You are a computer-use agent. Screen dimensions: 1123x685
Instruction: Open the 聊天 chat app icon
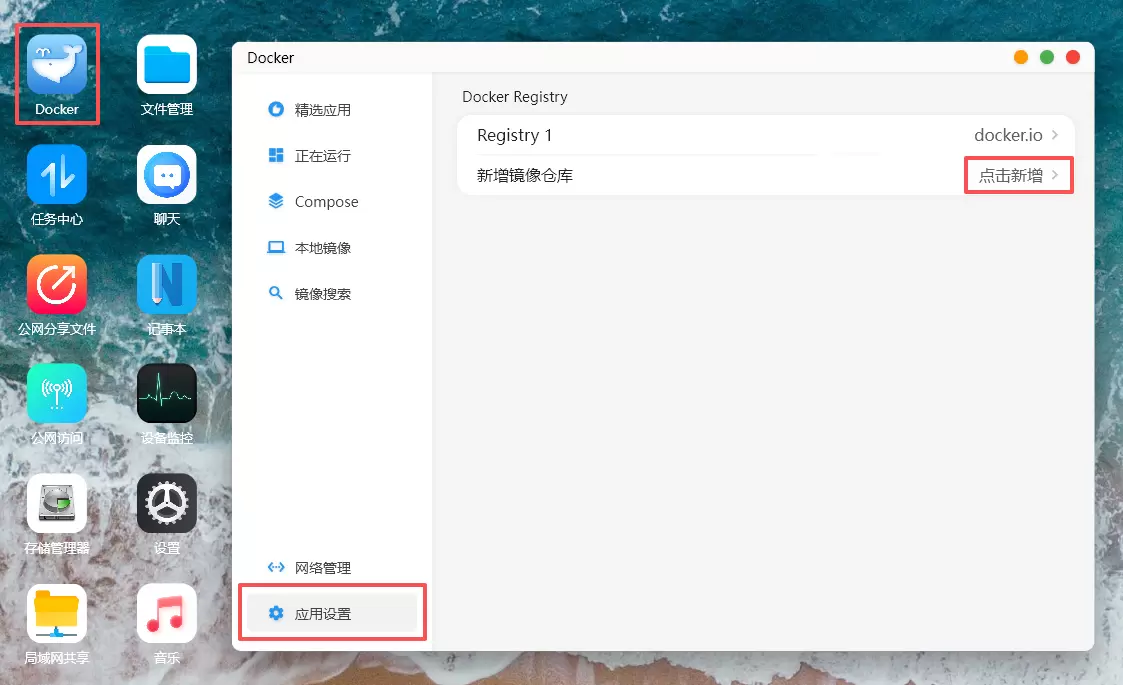pos(166,175)
